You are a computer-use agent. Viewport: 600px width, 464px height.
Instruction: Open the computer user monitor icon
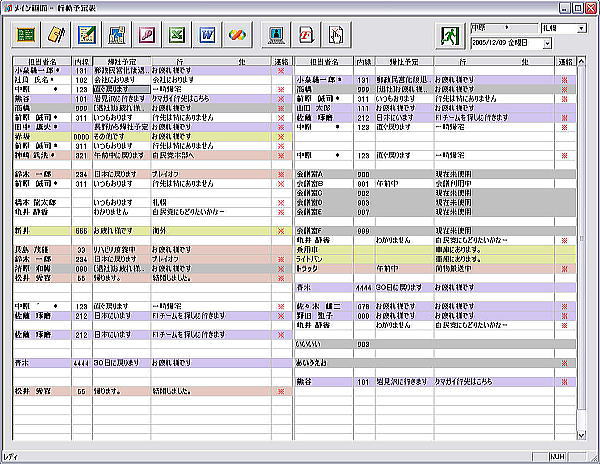pos(276,35)
